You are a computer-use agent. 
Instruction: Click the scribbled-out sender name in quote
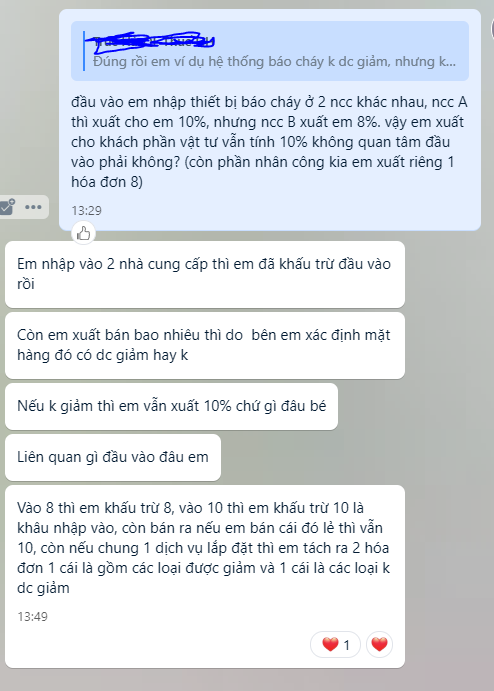[153, 41]
